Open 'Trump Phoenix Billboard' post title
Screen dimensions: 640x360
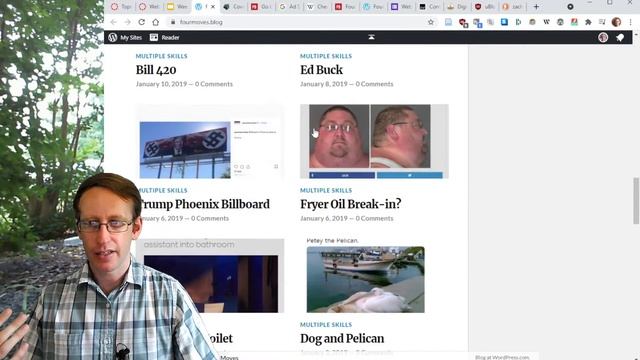click(204, 204)
